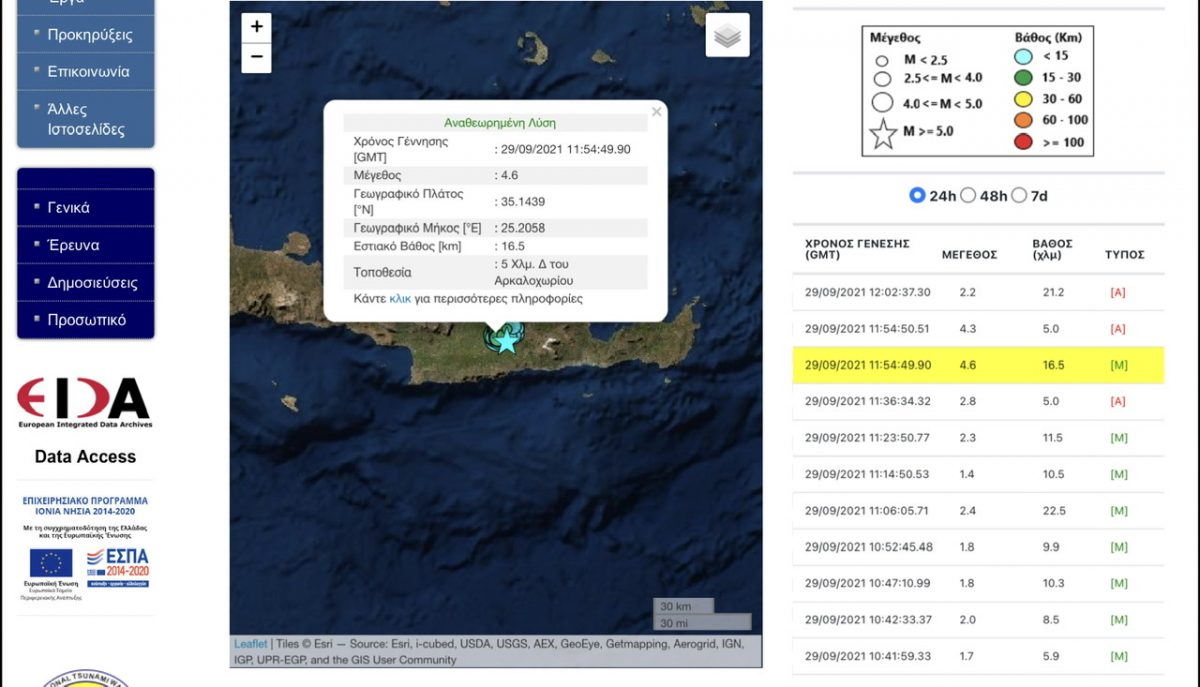Select the highlighted 4.6 magnitude earthquake row
This screenshot has width=1200, height=687.
point(978,365)
